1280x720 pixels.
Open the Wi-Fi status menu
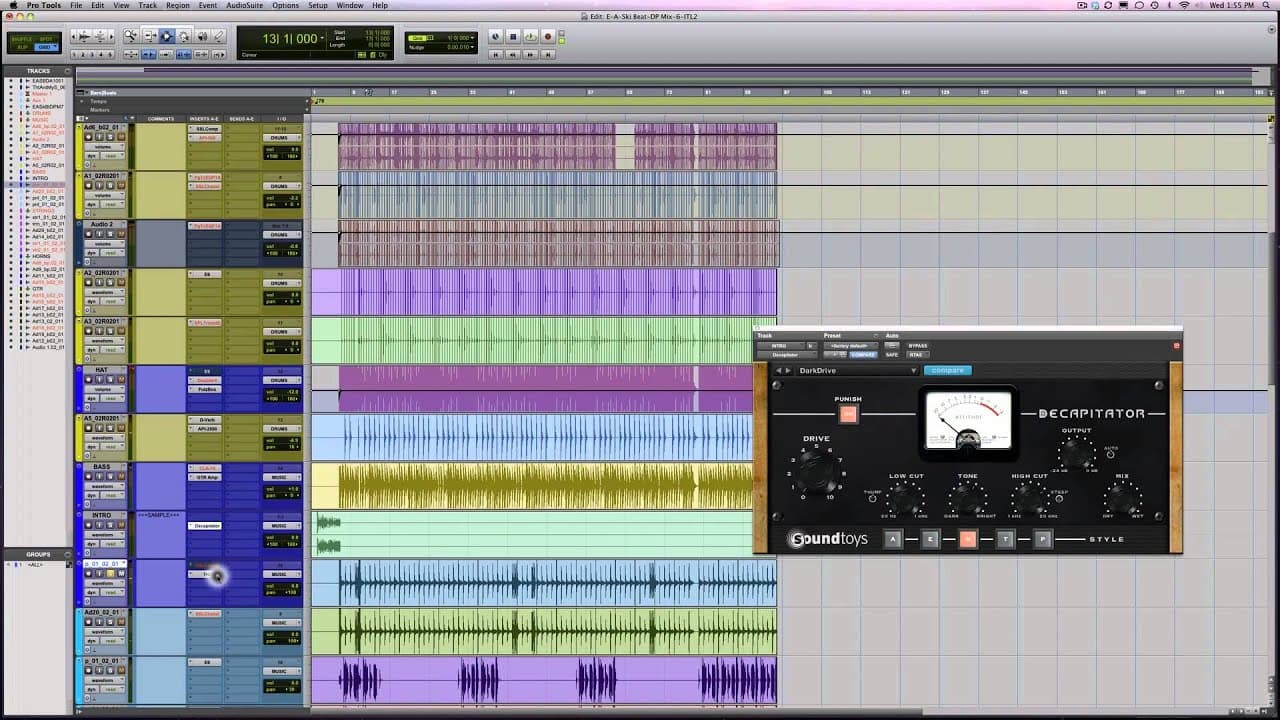tap(1185, 5)
